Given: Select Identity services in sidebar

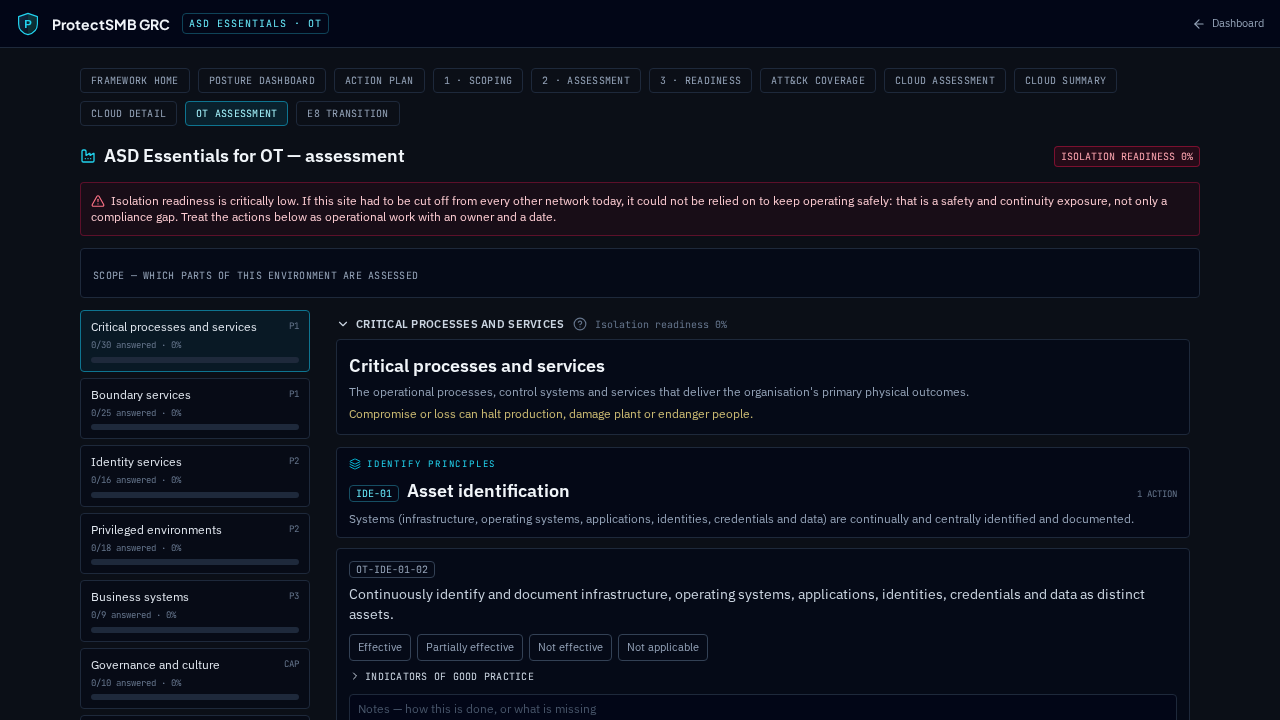Looking at the screenshot, I should point(195,476).
